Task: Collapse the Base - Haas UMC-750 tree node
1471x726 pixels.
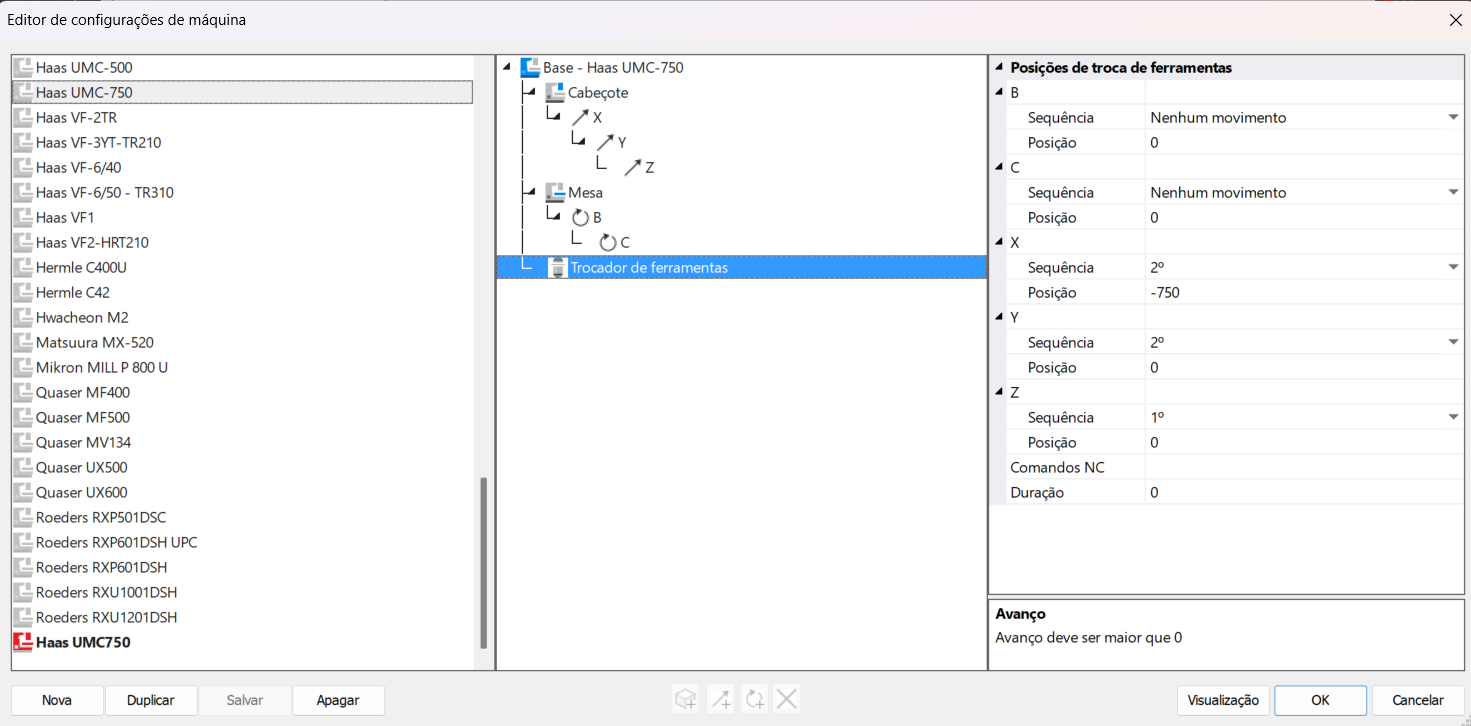Action: (506, 67)
